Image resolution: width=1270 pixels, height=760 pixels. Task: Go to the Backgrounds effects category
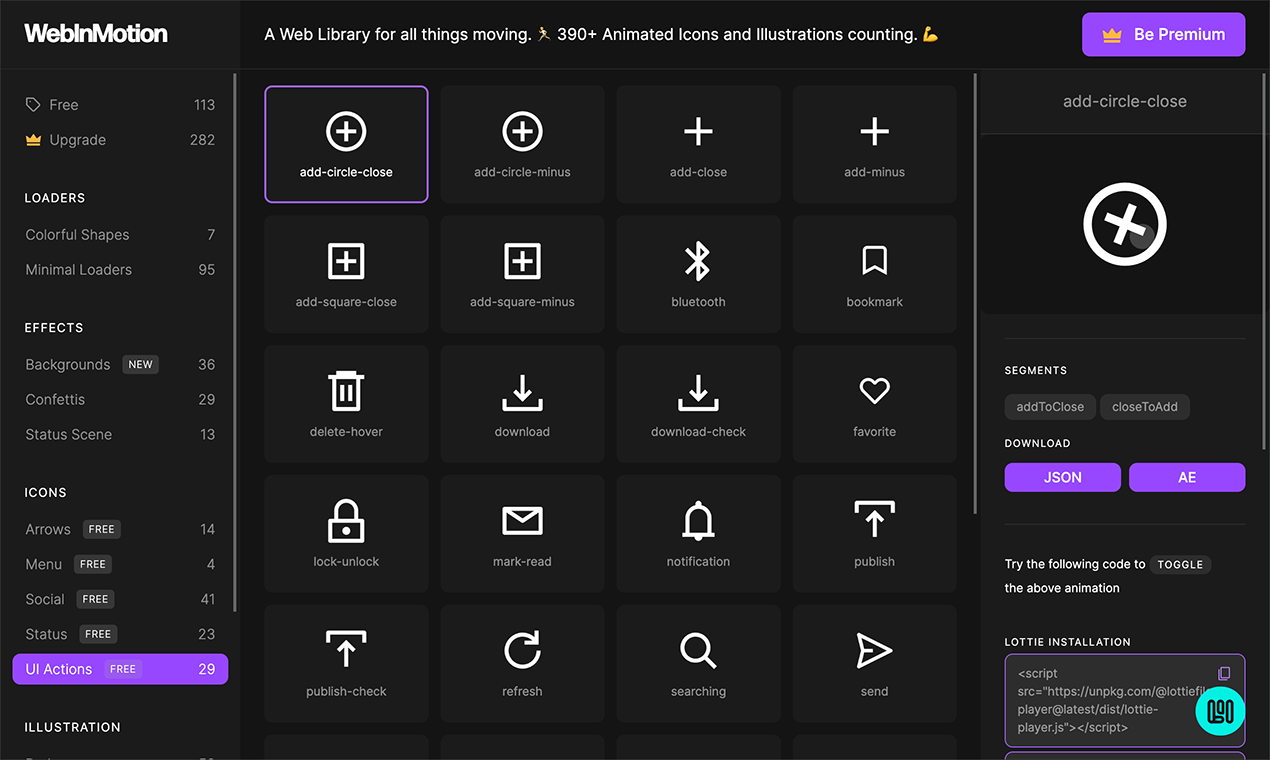point(68,365)
